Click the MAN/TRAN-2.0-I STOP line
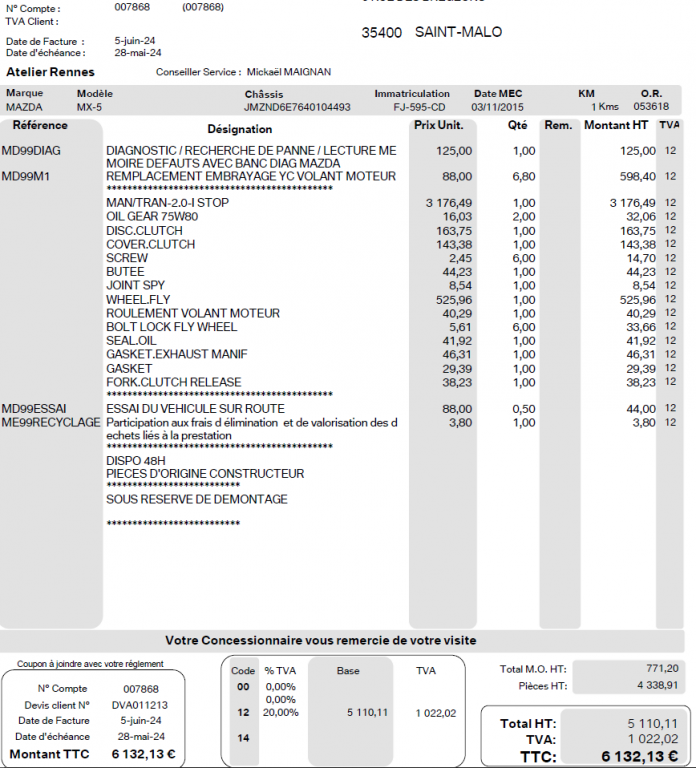The image size is (696, 768). (168, 203)
